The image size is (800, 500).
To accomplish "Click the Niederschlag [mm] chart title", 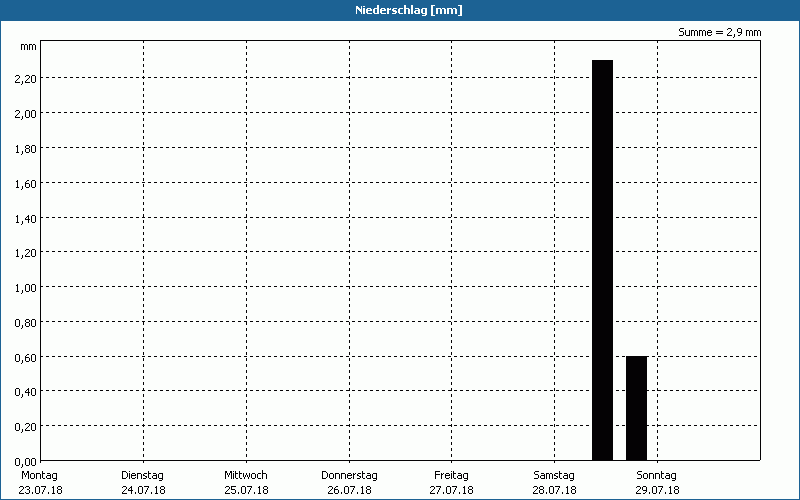I will click(x=409, y=10).
